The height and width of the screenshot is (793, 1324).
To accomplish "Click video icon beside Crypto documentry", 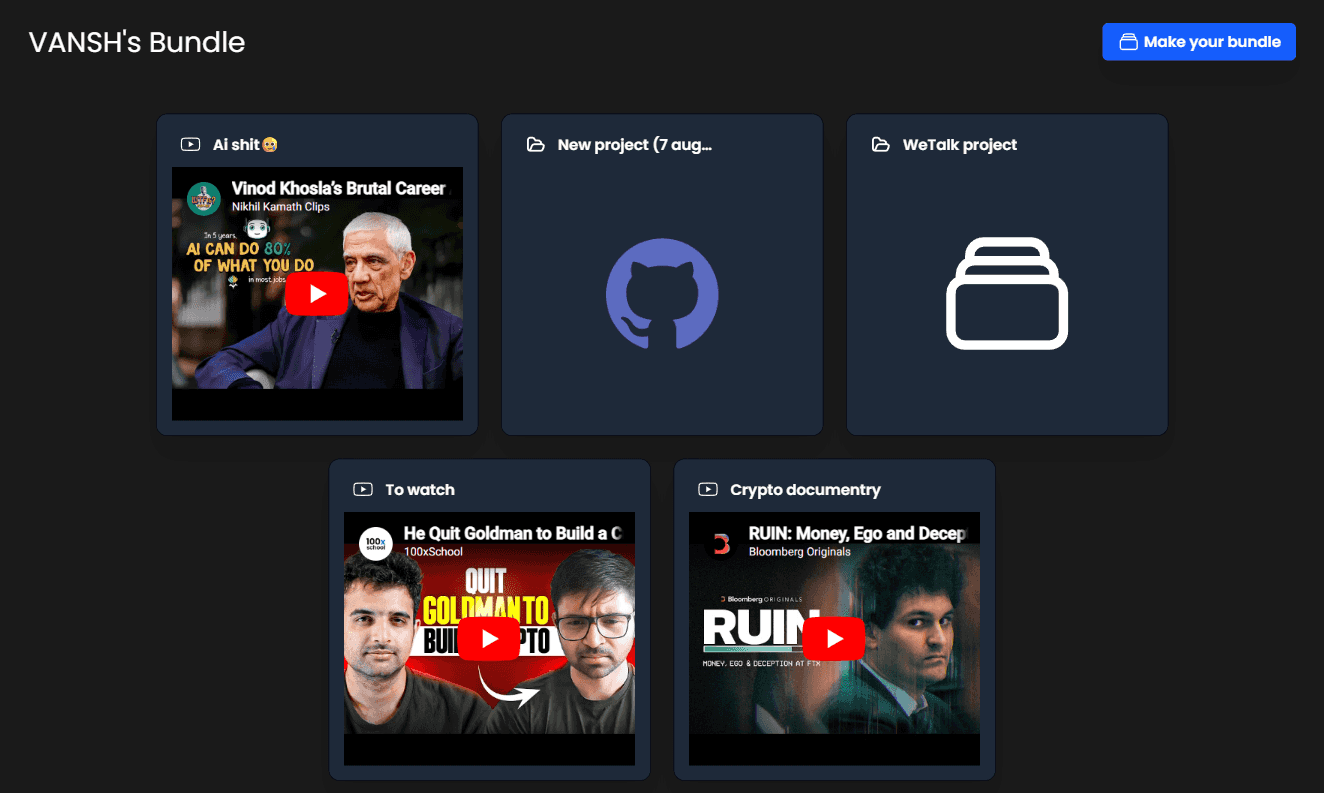I will tap(708, 490).
